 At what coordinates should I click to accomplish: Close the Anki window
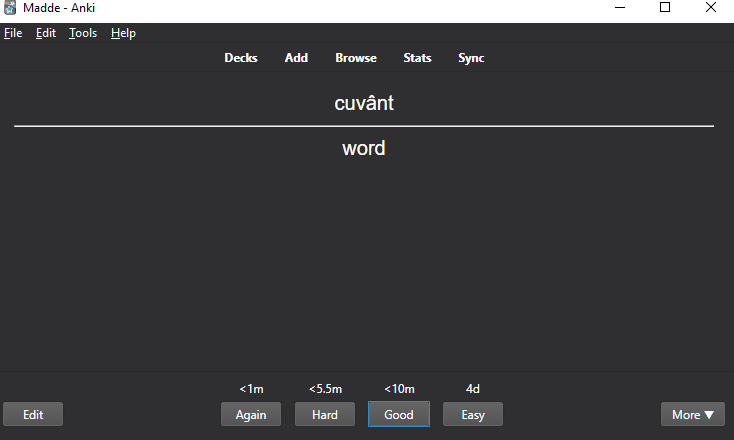(x=710, y=9)
